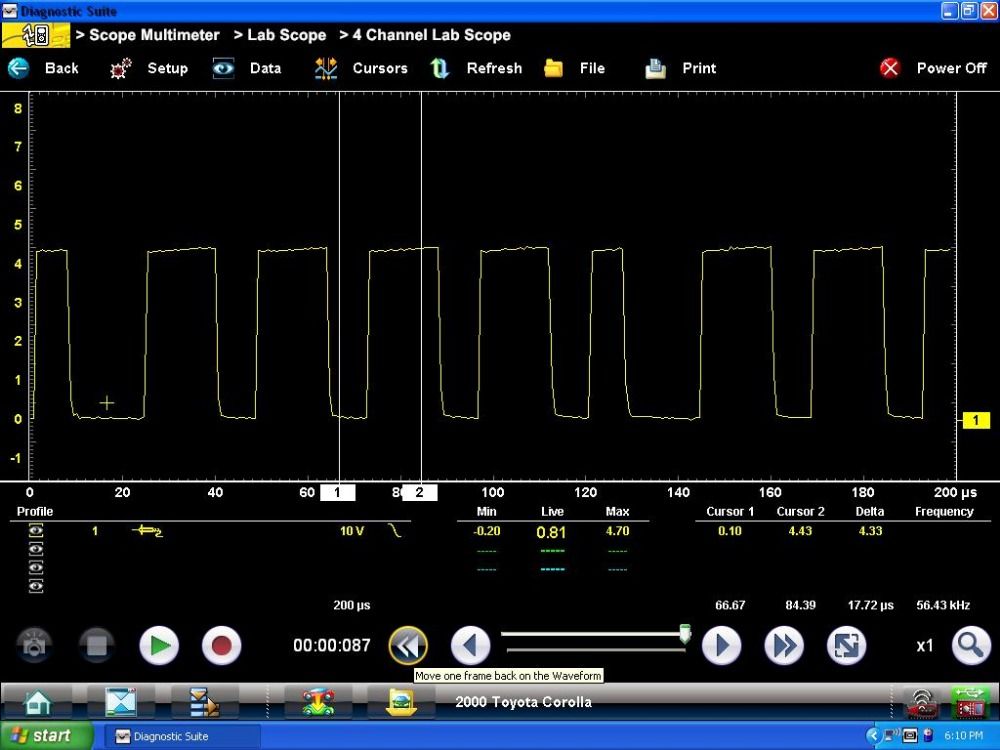Take a snapshot with the camera icon
This screenshot has width=1000, height=750.
click(x=35, y=645)
